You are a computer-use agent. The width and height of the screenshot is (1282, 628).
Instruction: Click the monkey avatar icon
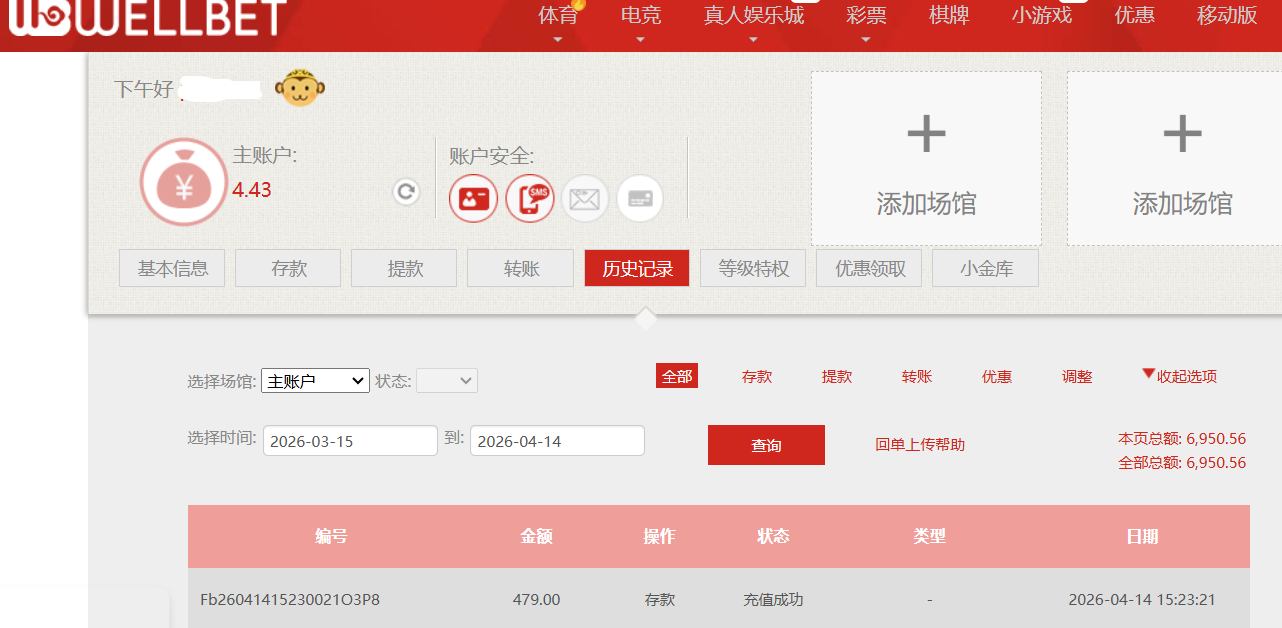pos(300,89)
